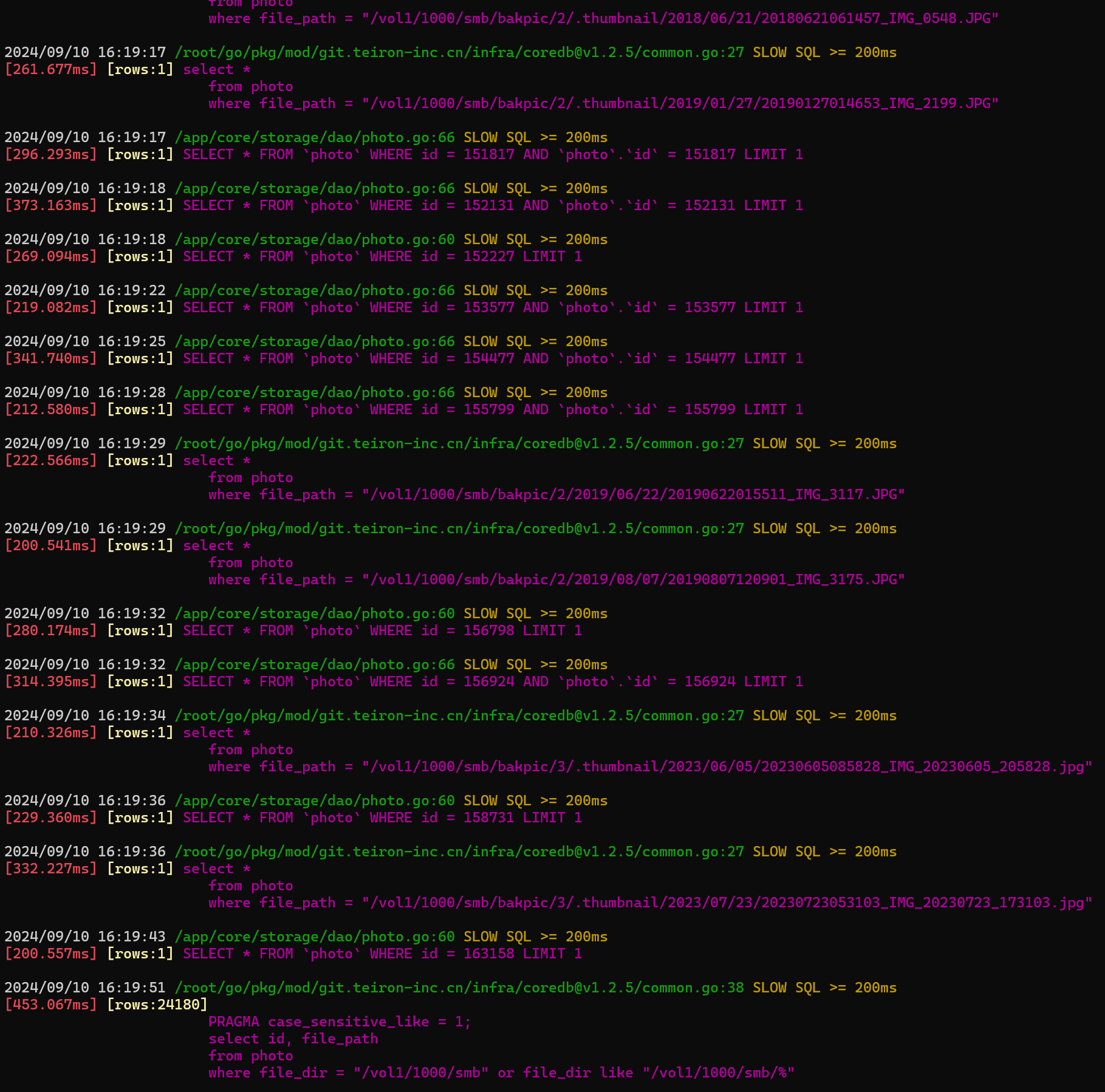Image resolution: width=1105 pixels, height=1092 pixels.
Task: Click the query line for id 152131
Action: 493,205
